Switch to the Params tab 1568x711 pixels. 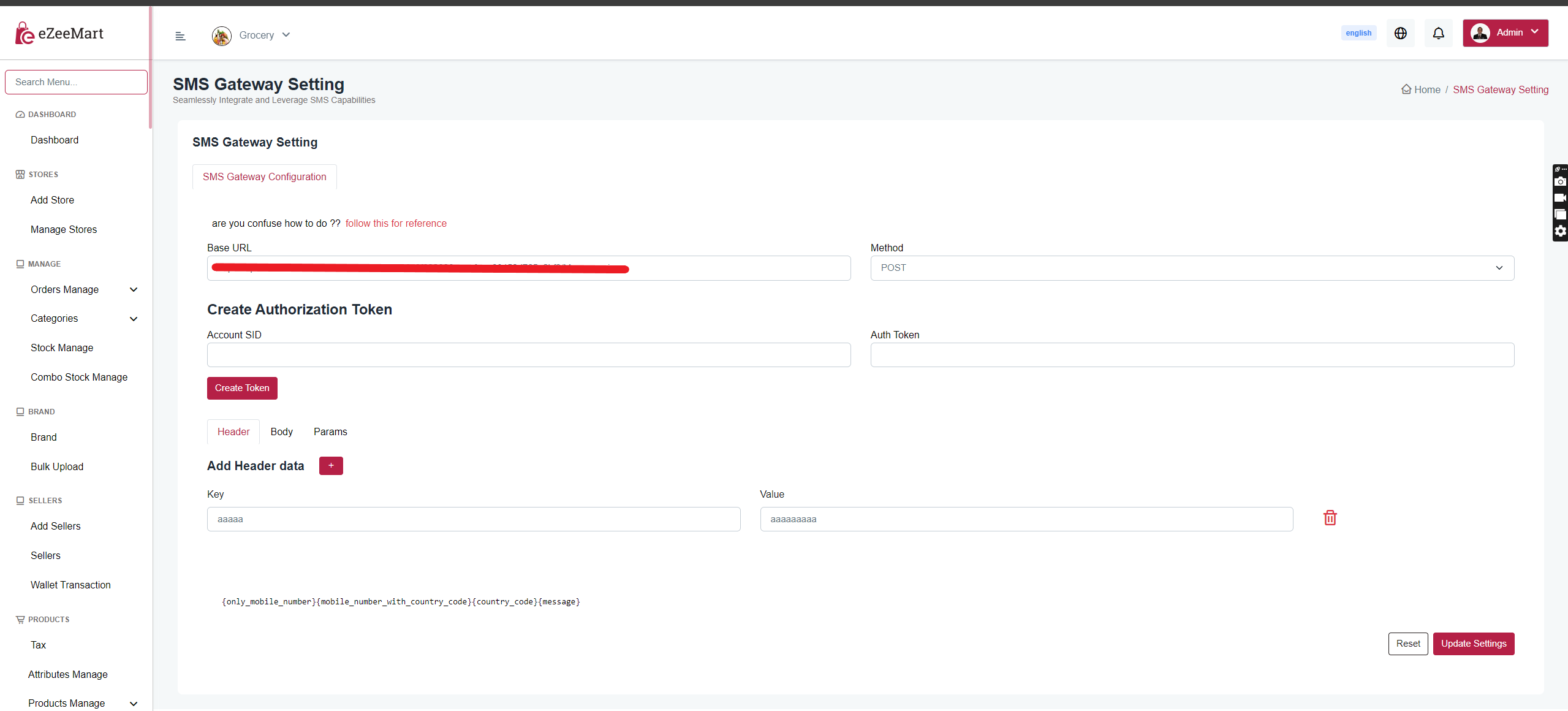[330, 432]
